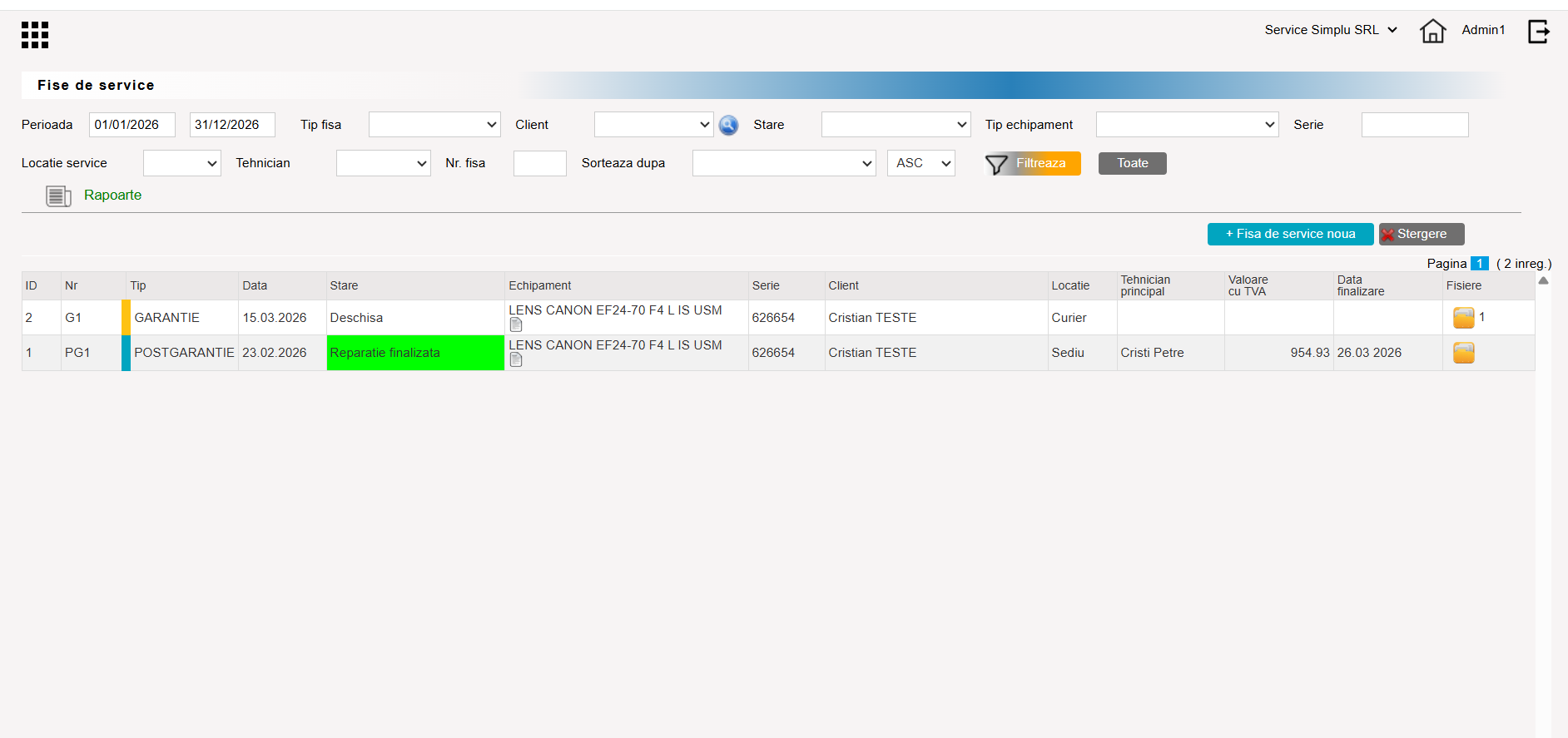Screen dimensions: 1568x738
Task: Click the Stergere delete button
Action: (x=1422, y=235)
